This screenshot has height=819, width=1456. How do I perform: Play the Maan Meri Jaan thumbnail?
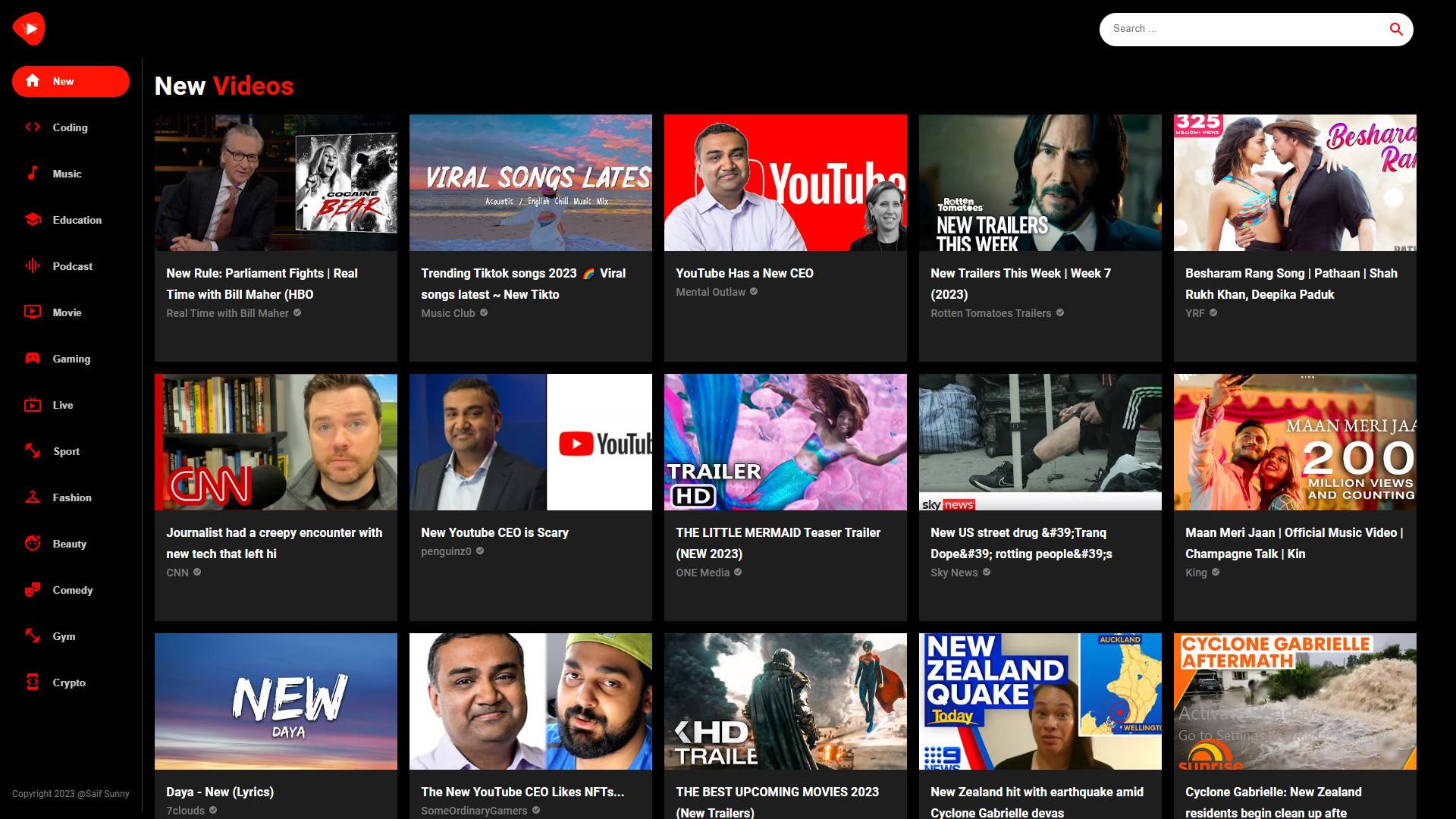[x=1295, y=442]
